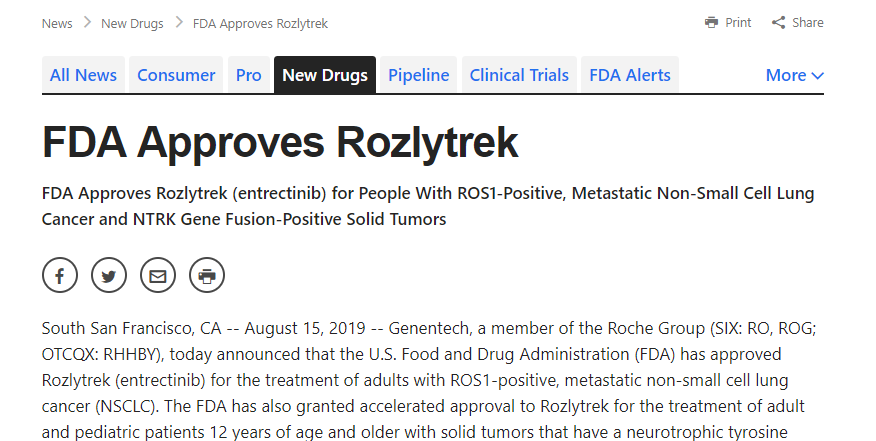876x441 pixels.
Task: Expand the More dropdown menu
Action: 794,75
